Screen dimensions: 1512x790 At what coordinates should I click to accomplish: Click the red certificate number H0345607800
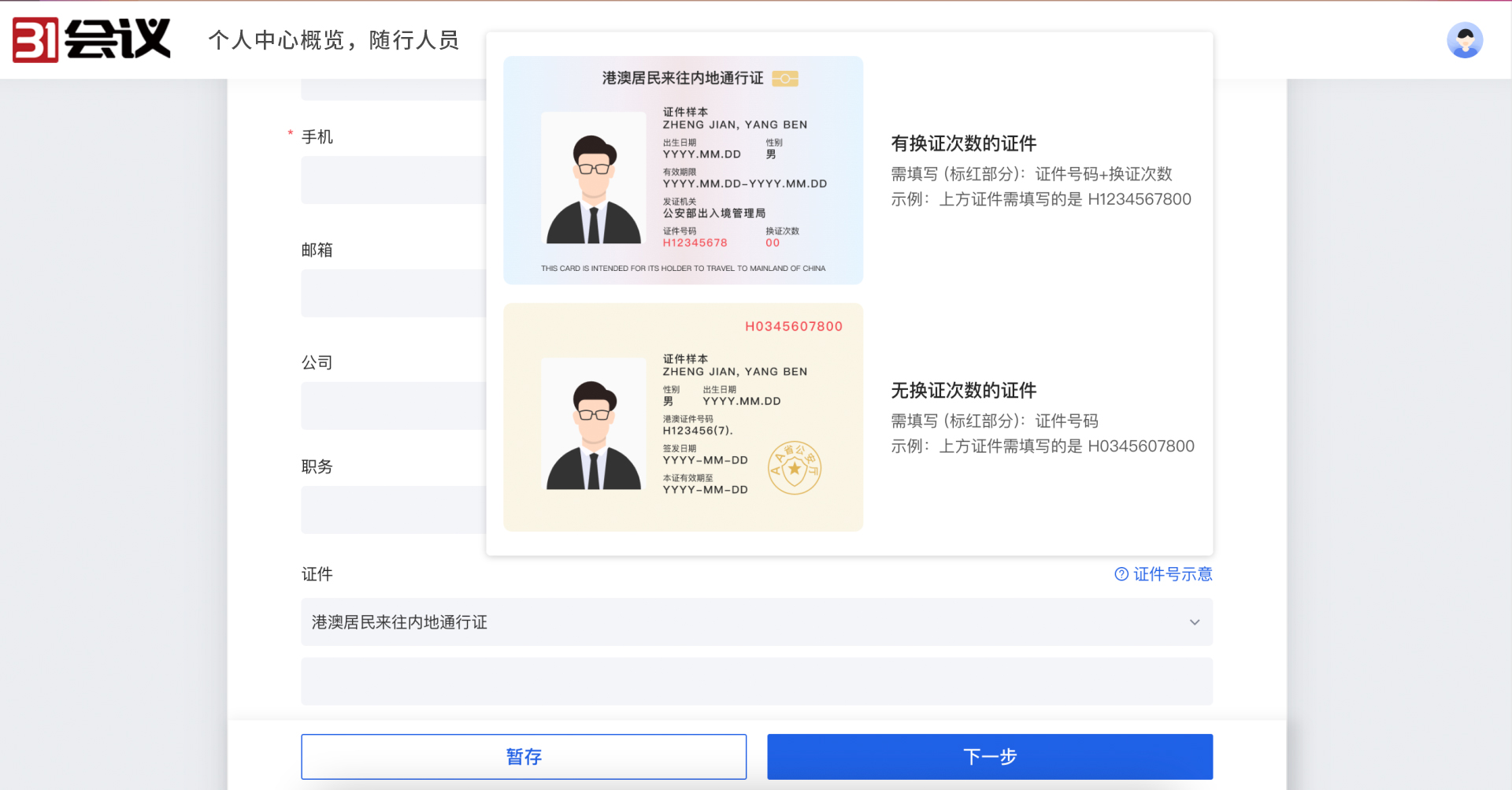793,325
